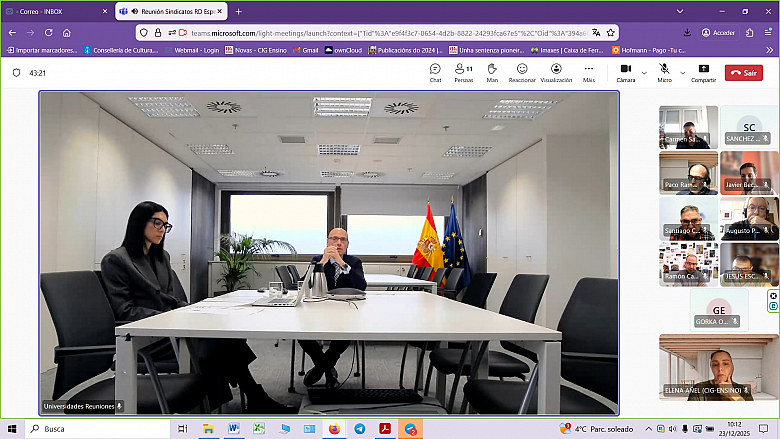Select the GE Gorka participant tile
The image size is (780, 439).
[x=718, y=310]
